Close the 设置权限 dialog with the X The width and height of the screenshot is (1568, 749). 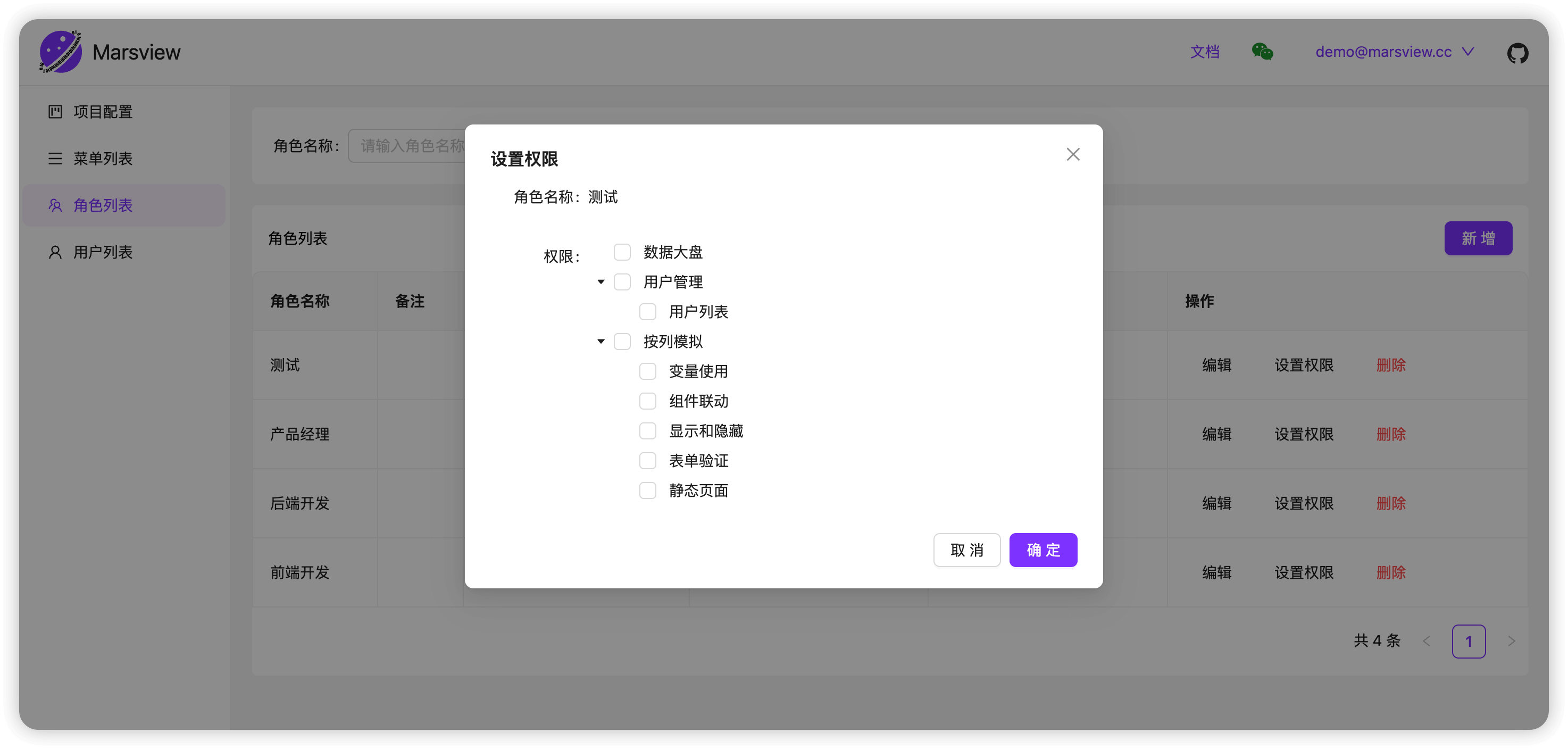coord(1072,154)
